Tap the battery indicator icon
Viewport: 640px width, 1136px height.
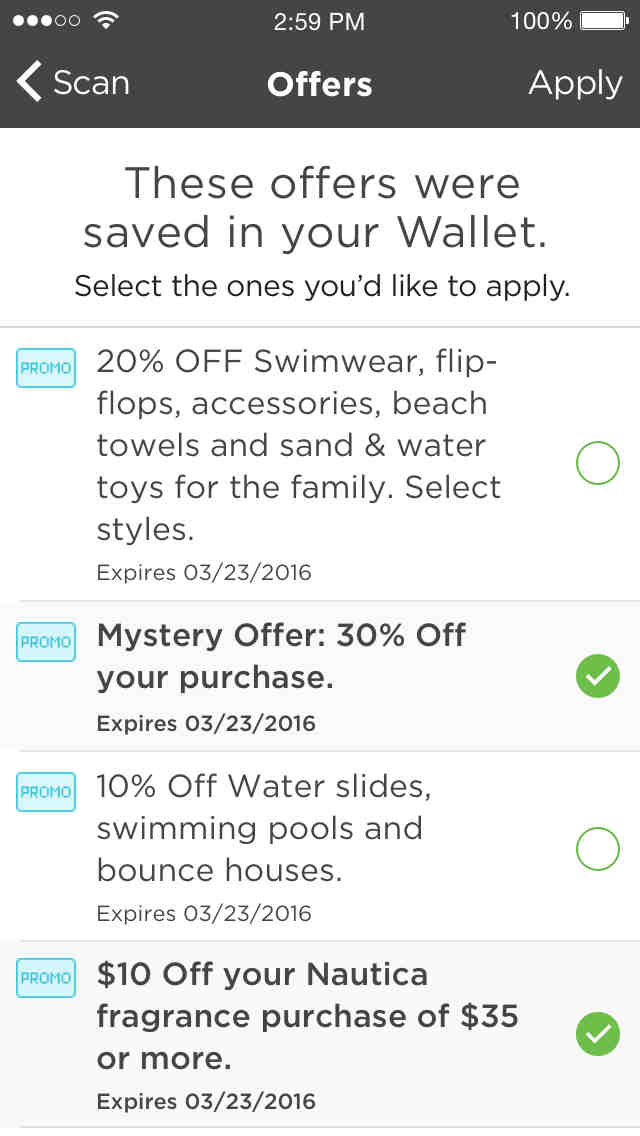click(603, 20)
